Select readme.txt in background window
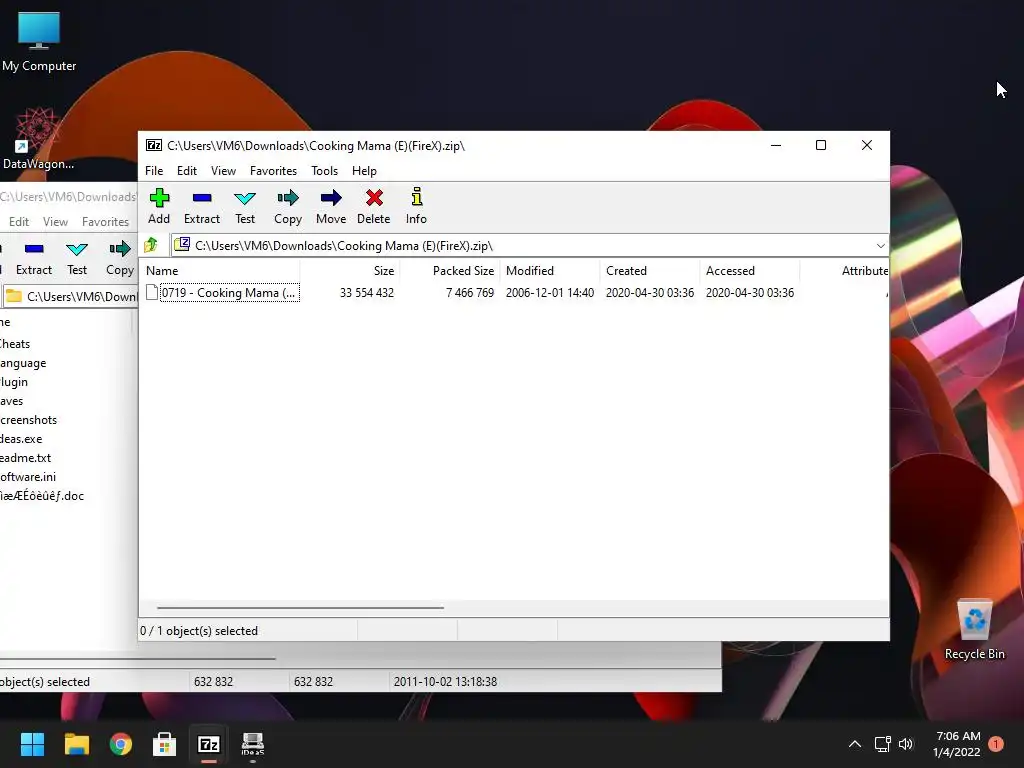This screenshot has width=1024, height=768. point(25,458)
